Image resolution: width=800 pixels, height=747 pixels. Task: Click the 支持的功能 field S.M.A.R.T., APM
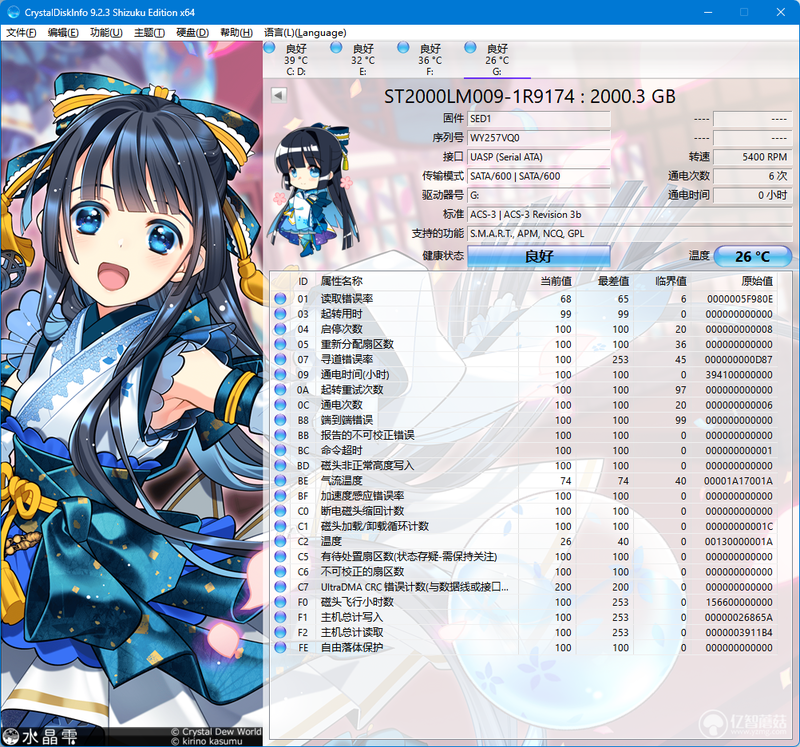click(630, 234)
